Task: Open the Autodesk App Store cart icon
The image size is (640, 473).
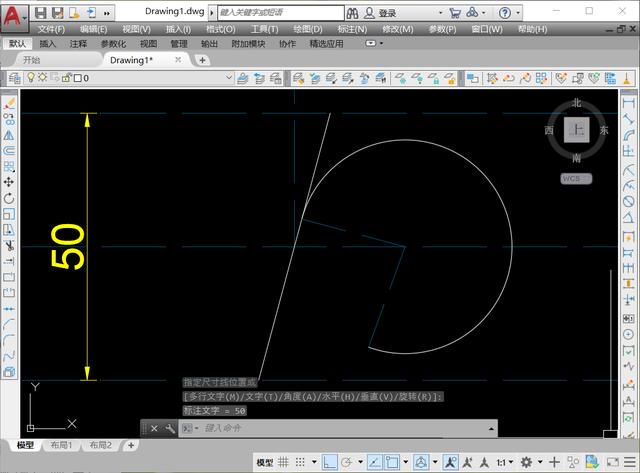Action: coord(455,13)
